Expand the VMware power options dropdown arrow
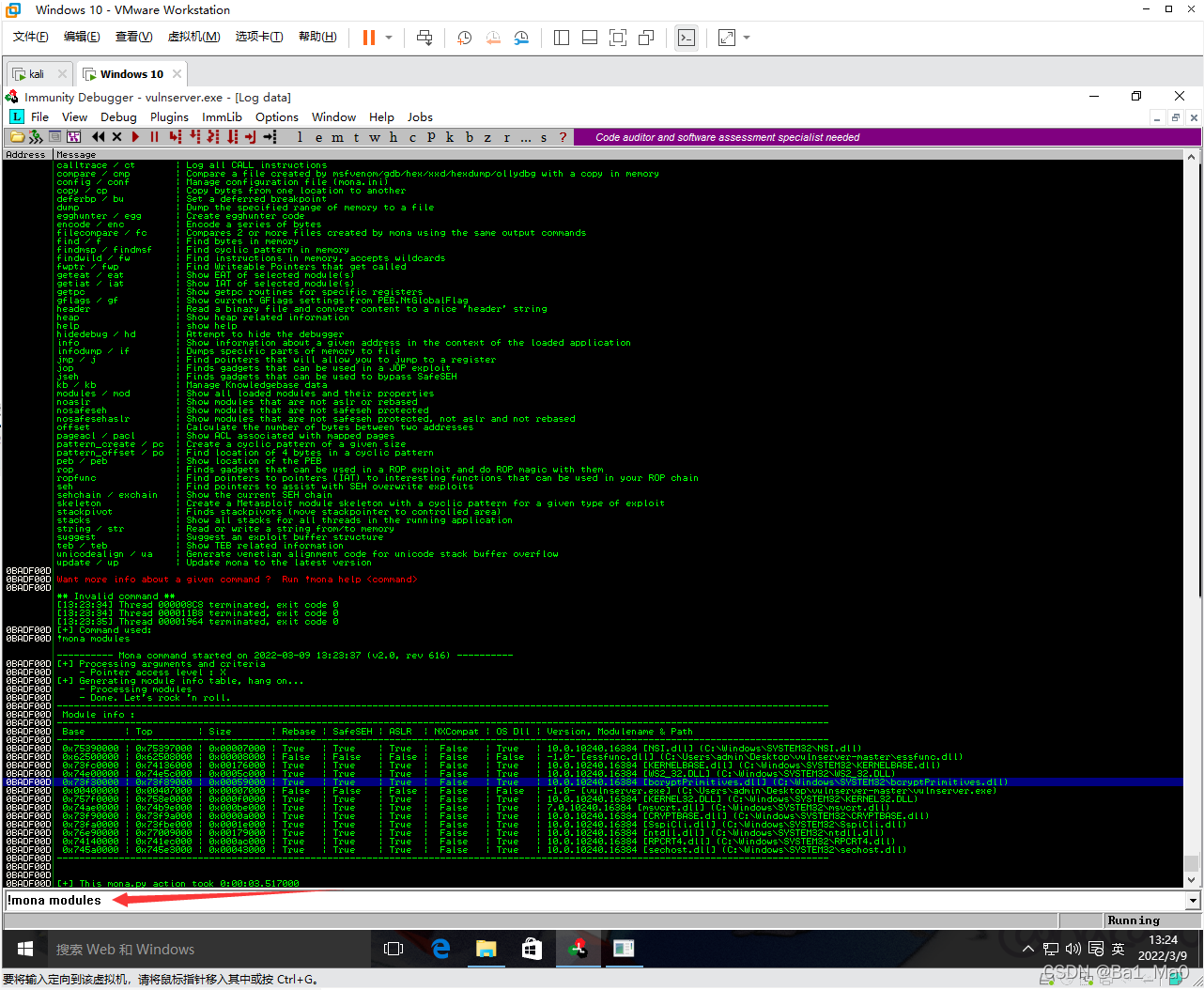The image size is (1204, 990). (389, 38)
